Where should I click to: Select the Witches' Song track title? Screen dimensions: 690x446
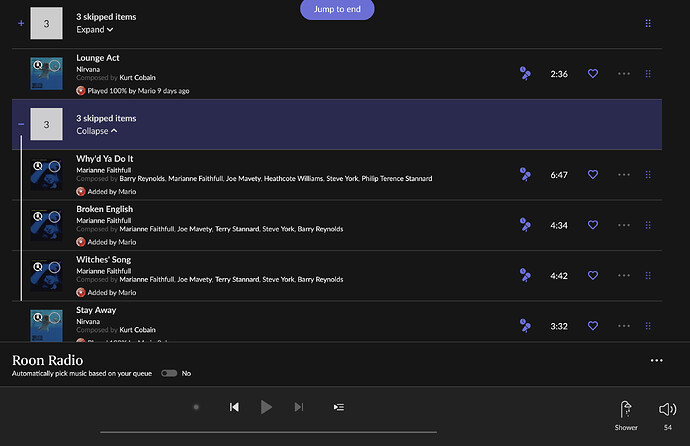tap(103, 260)
